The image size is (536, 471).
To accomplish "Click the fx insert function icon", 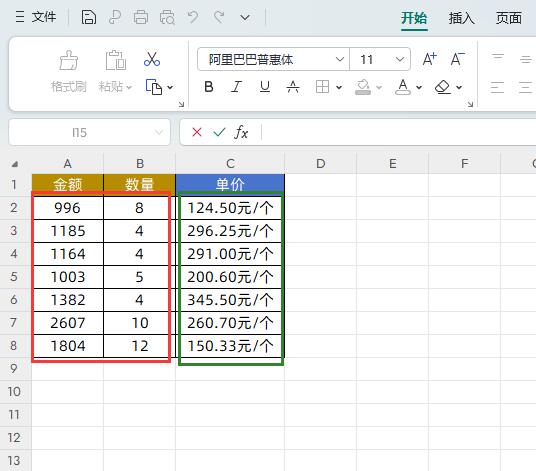I will 241,132.
